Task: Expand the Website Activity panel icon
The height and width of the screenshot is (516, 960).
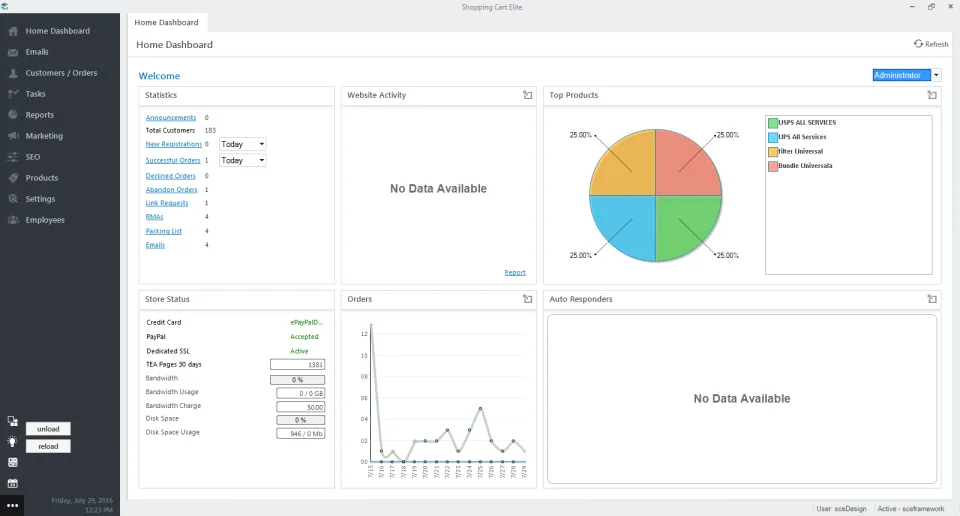Action: click(x=528, y=95)
